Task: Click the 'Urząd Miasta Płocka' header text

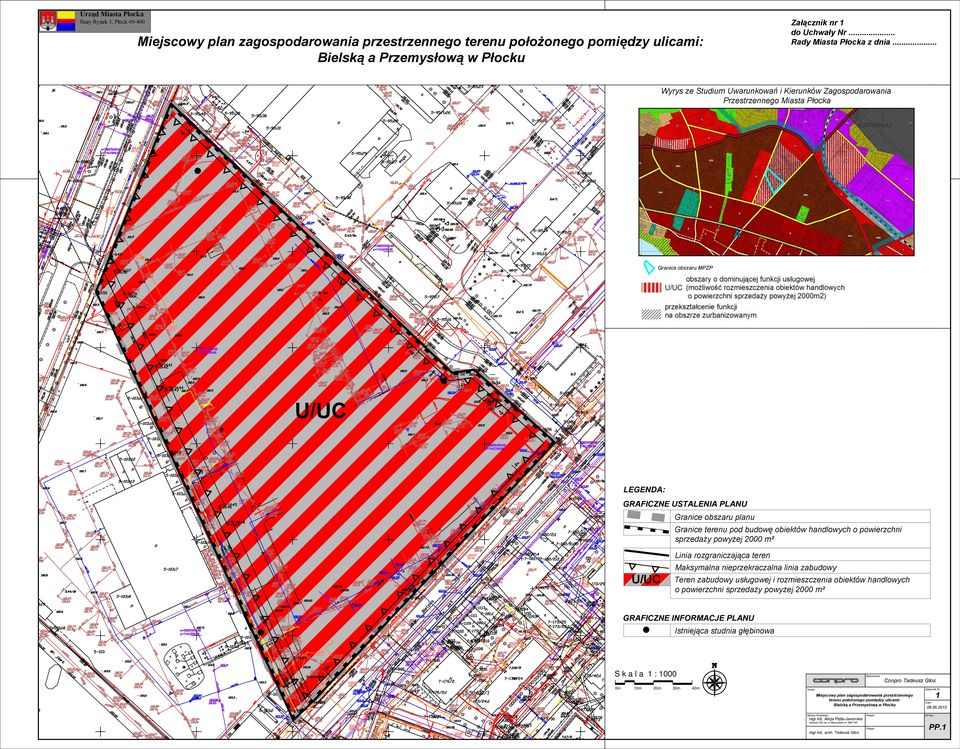Action: coord(112,14)
